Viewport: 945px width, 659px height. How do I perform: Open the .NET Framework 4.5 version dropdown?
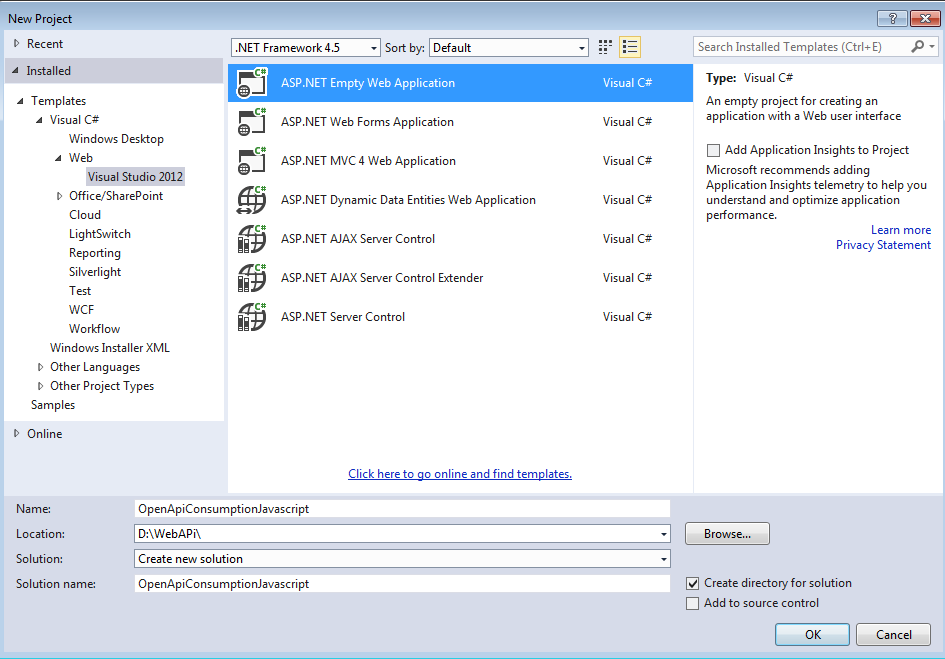306,48
